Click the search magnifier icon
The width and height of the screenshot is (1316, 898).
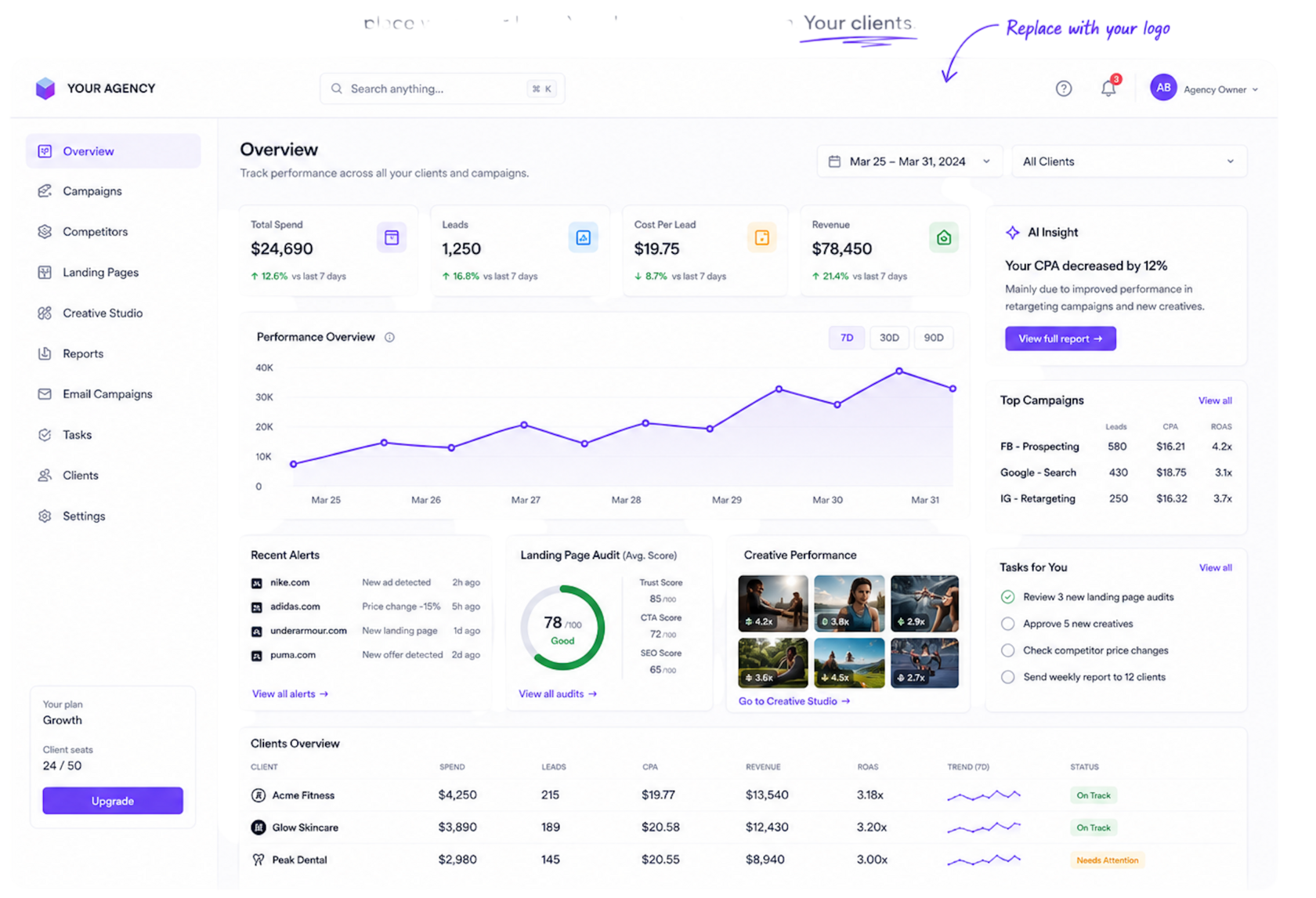tap(337, 89)
